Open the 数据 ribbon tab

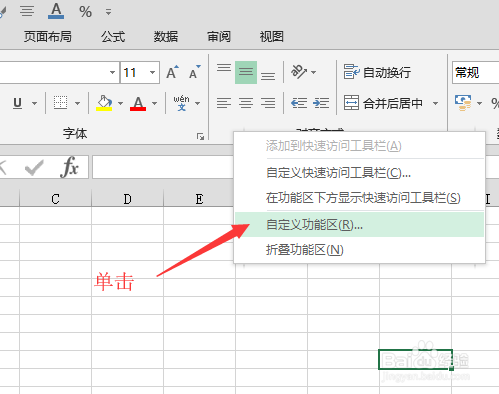tap(166, 36)
